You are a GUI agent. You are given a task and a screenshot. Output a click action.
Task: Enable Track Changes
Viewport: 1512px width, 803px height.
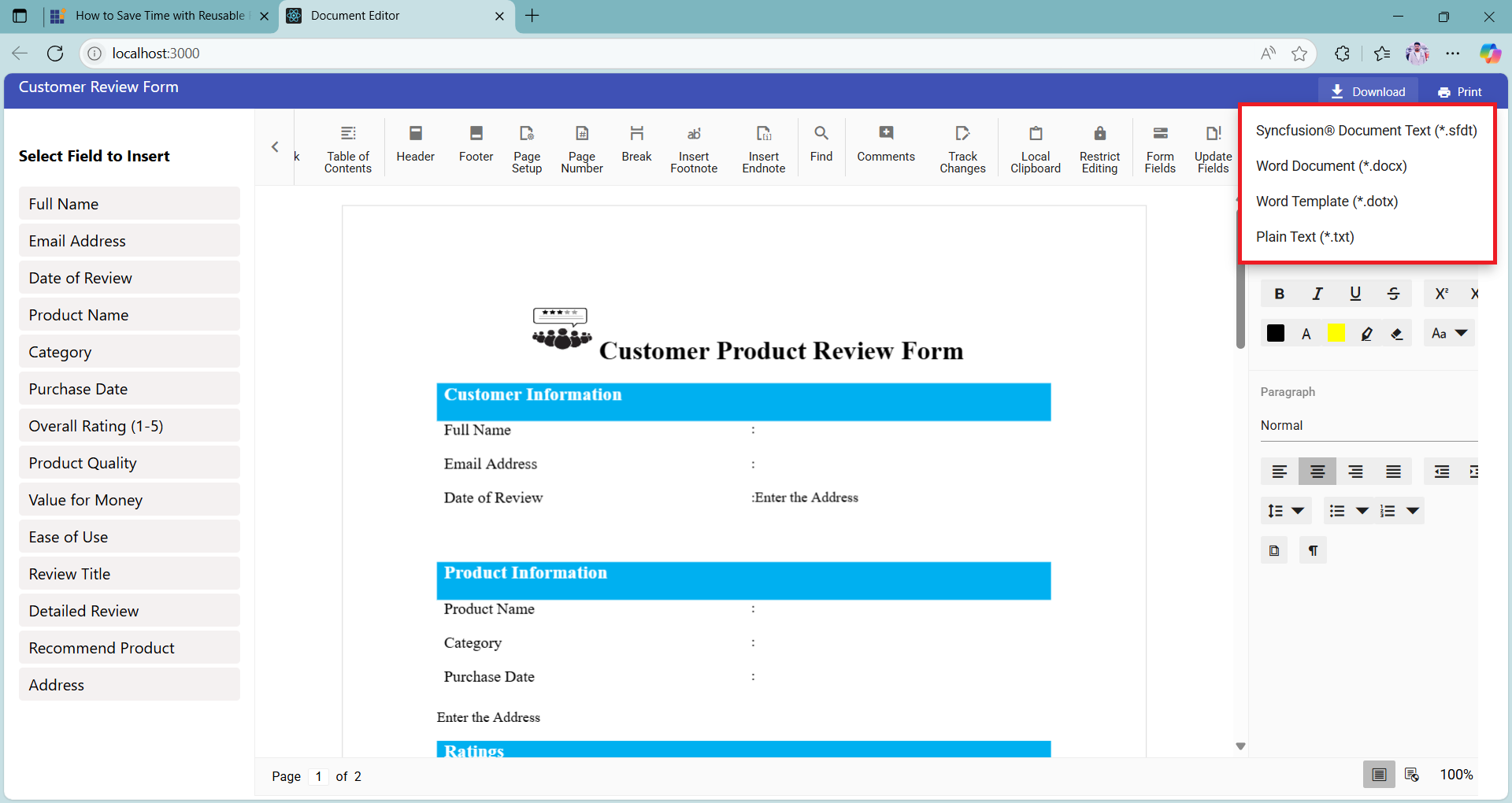coord(962,148)
